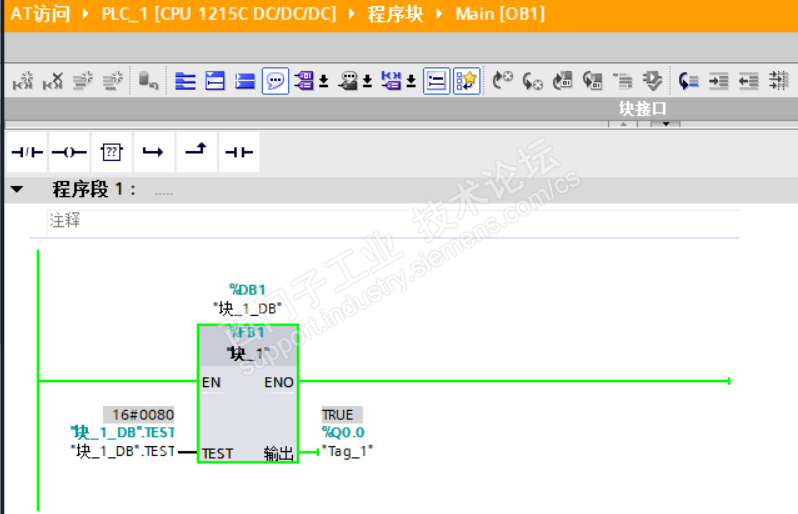This screenshot has width=798, height=514.
Task: Toggle free-form comments speech bubble
Action: tap(275, 81)
